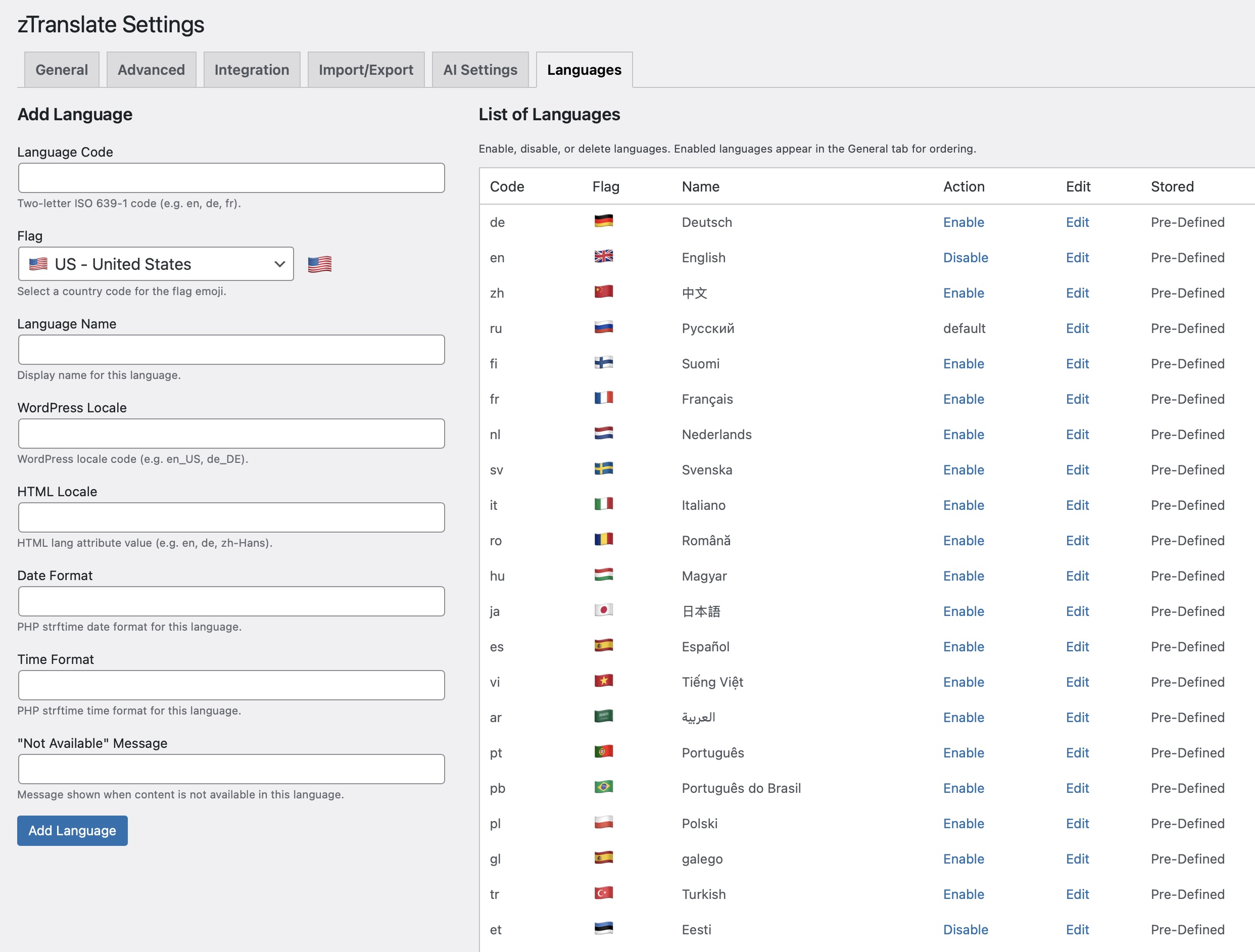Viewport: 1255px width, 952px height.
Task: Click the HTML Locale text field
Action: [231, 517]
